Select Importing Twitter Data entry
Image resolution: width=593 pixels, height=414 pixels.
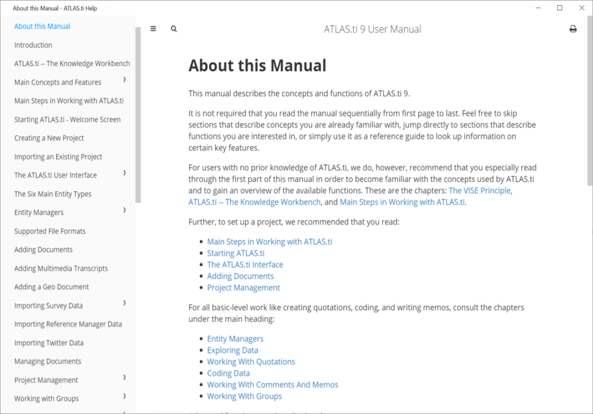click(49, 343)
